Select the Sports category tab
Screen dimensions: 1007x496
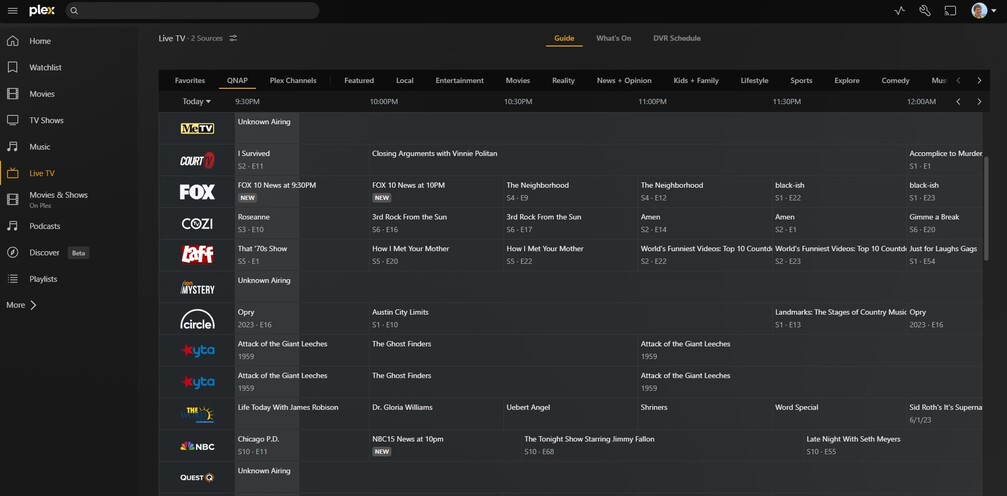point(801,80)
